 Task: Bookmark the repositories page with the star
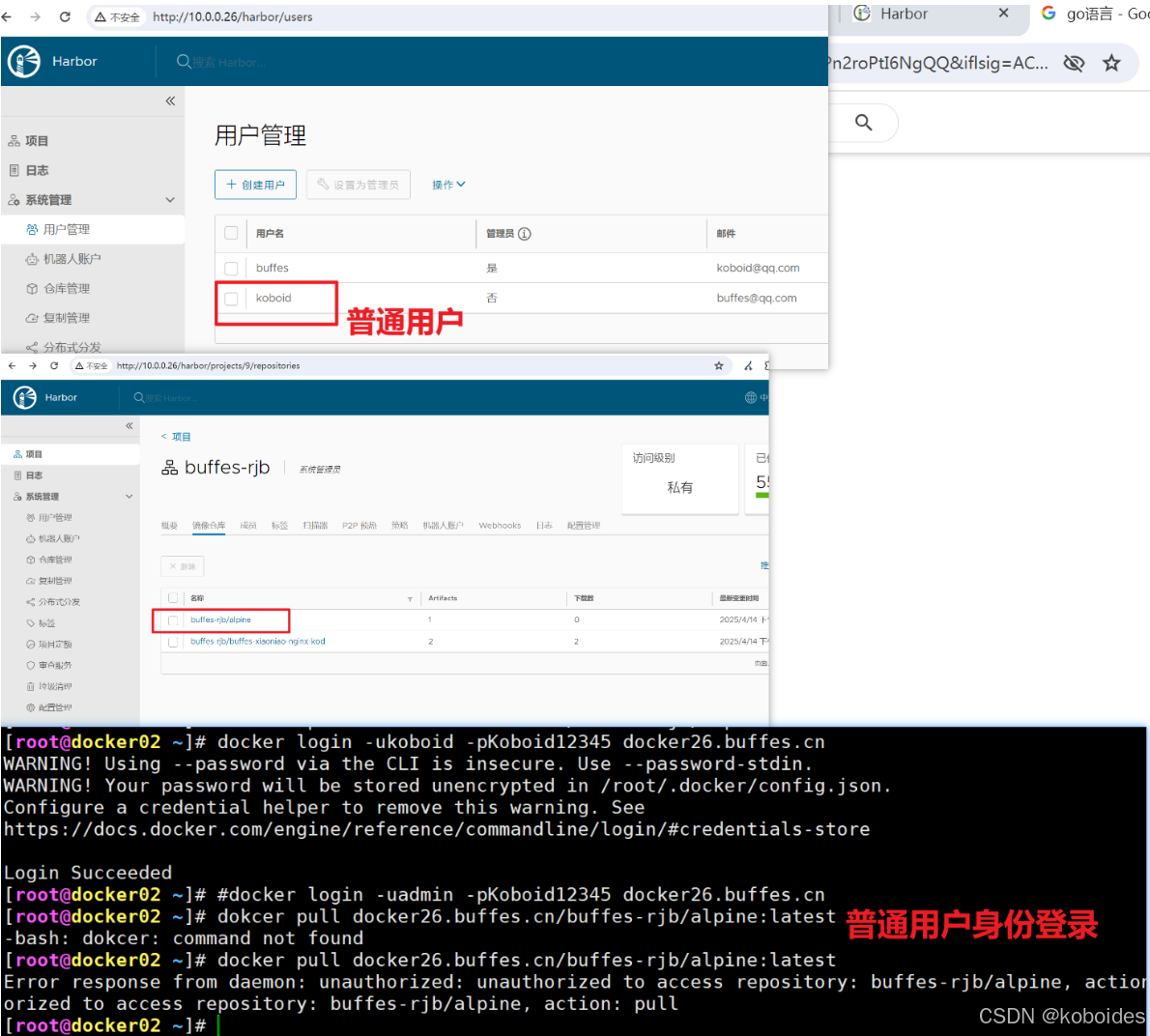coord(719,366)
